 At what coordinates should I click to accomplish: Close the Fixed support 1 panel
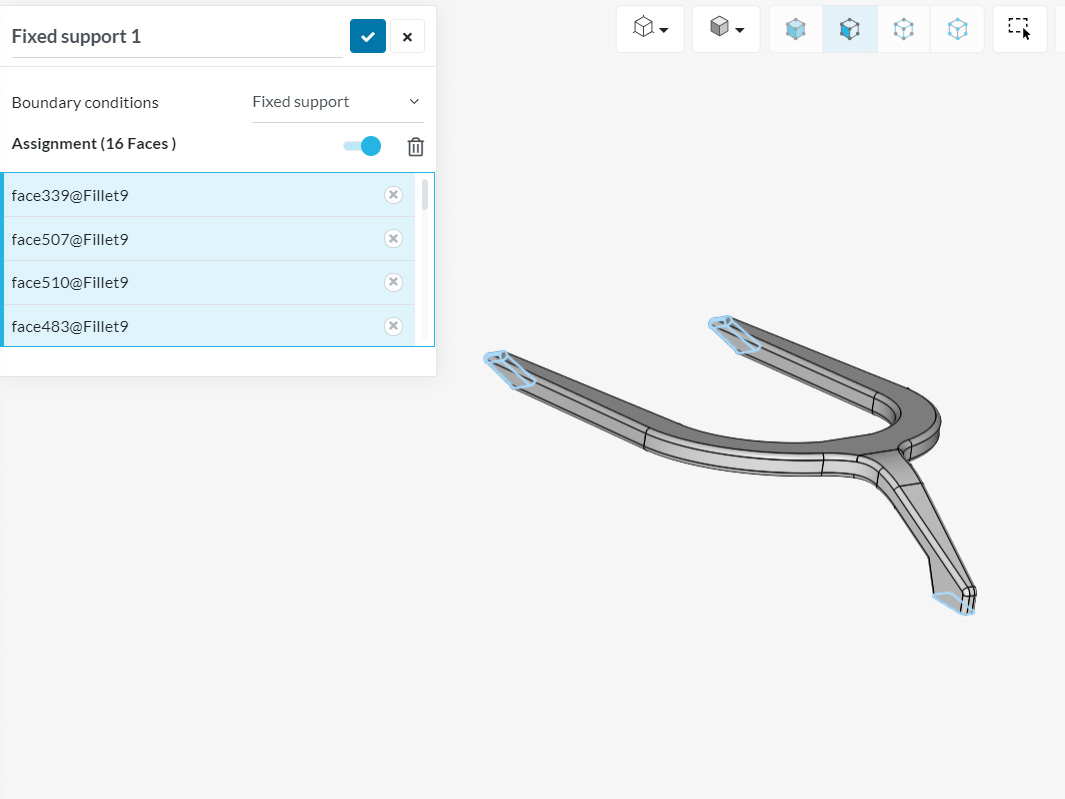[408, 37]
